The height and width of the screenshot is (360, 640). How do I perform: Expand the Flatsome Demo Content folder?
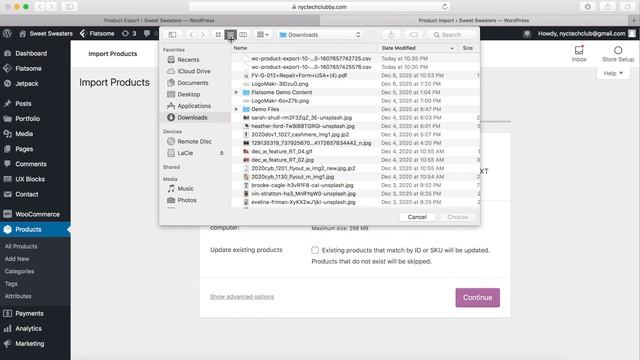pos(236,92)
